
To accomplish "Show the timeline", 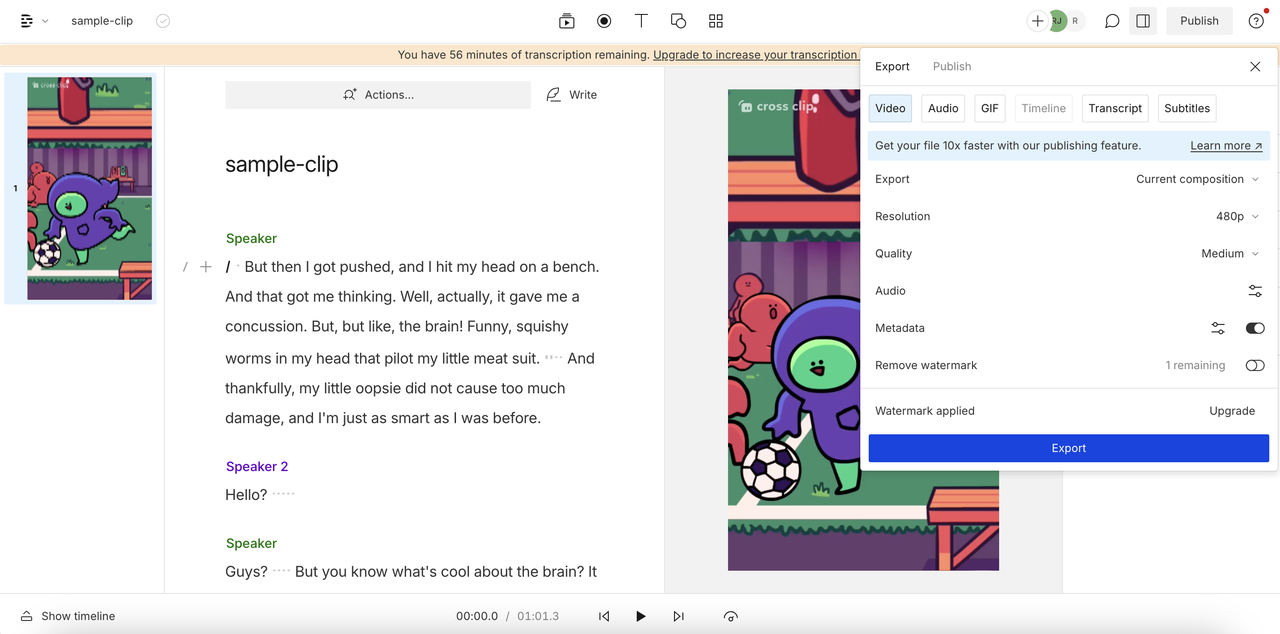I will 68,616.
